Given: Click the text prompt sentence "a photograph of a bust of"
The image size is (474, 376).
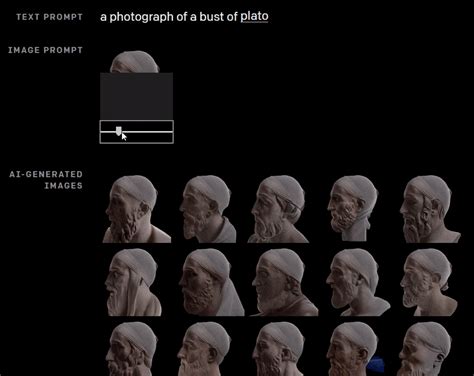Looking at the screenshot, I should pos(169,17).
